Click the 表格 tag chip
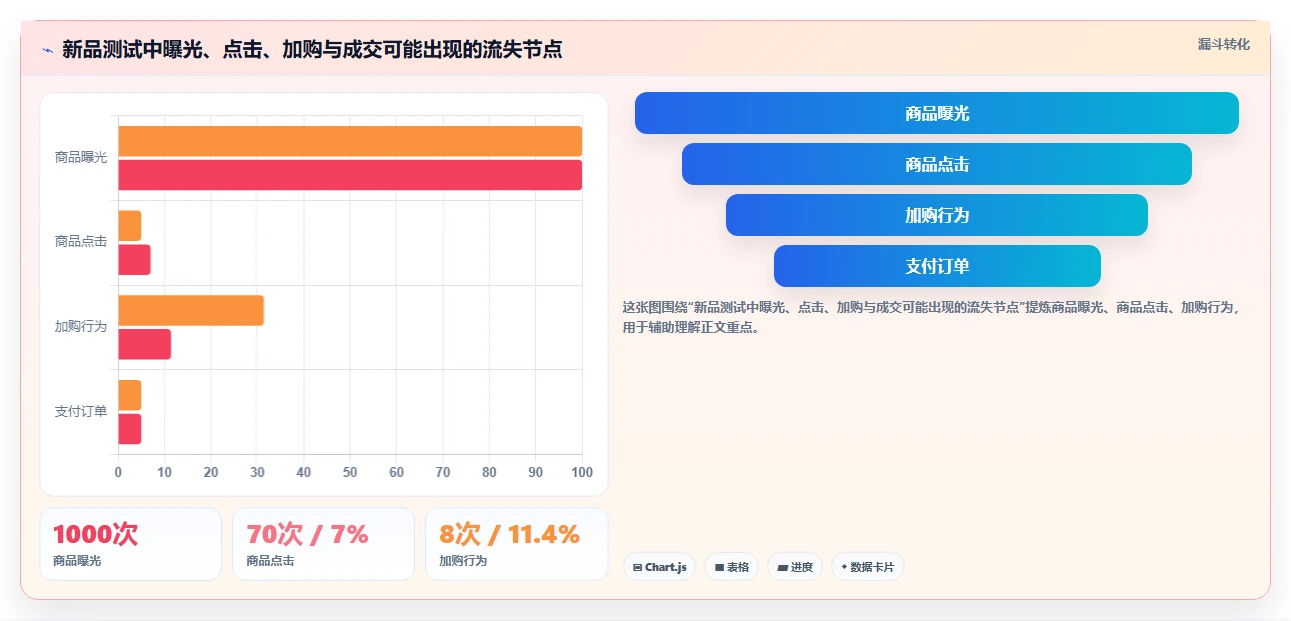 point(731,567)
